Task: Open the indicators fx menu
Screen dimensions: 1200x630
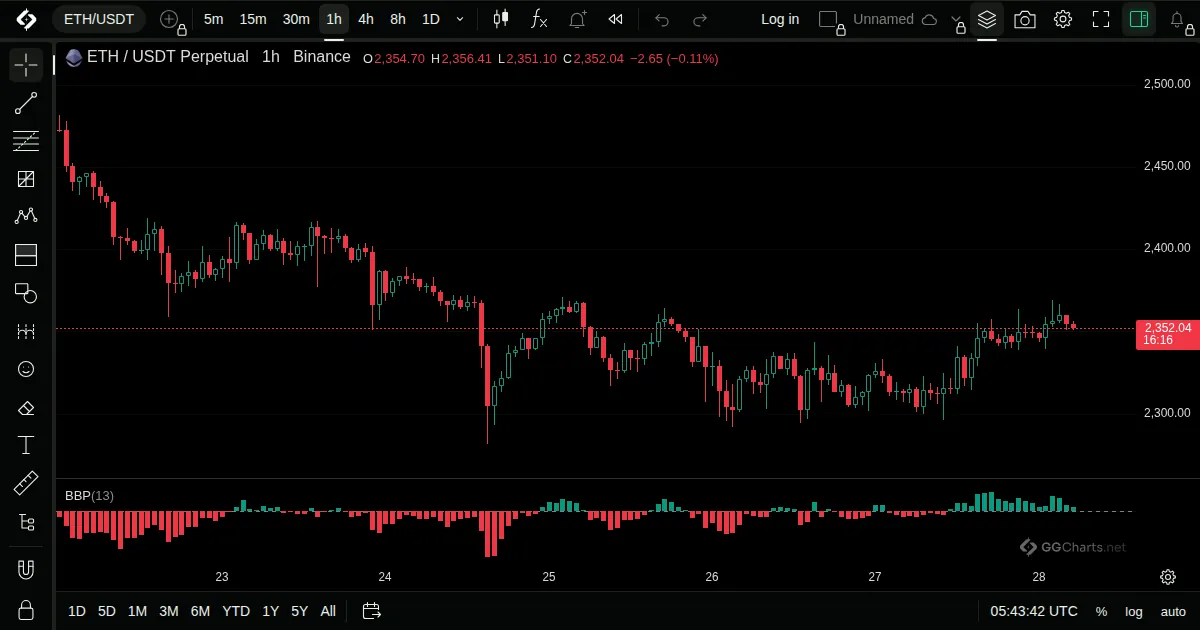Action: [539, 19]
